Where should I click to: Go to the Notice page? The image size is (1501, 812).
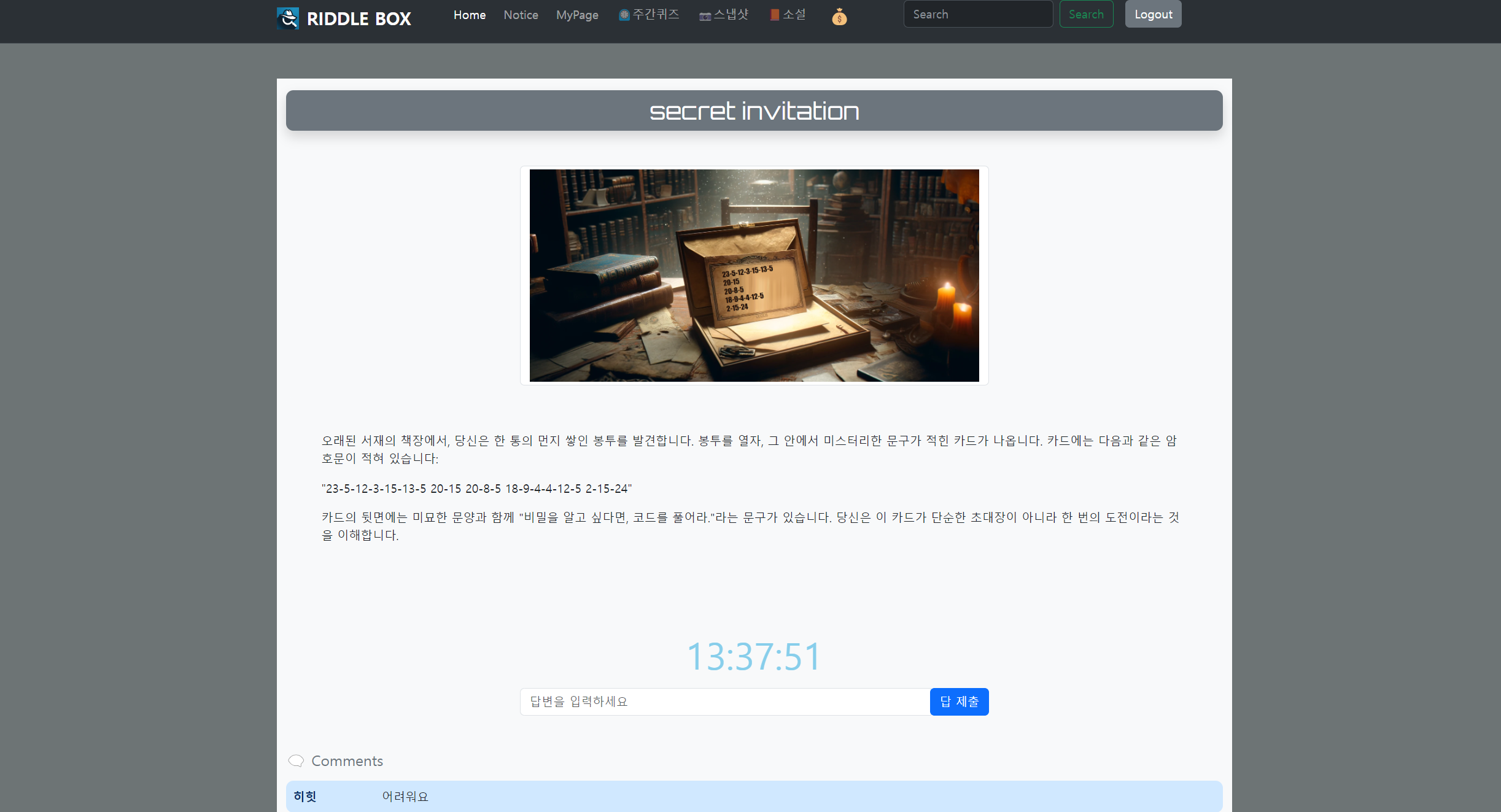coord(521,15)
